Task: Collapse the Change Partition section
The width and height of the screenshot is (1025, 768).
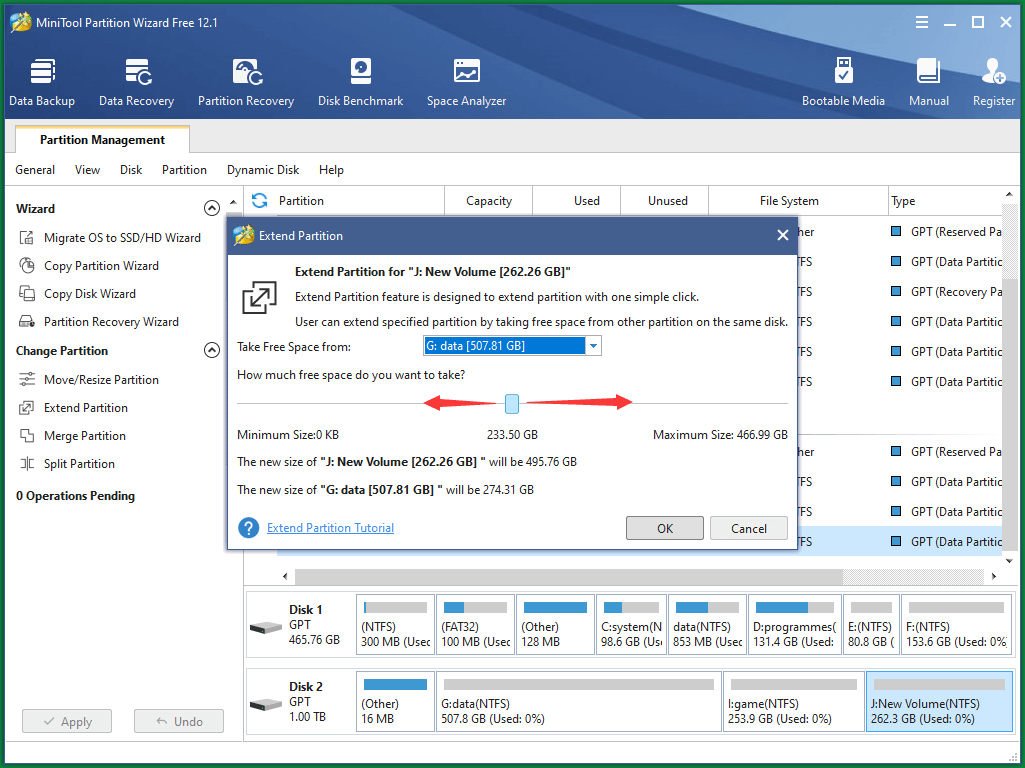Action: pyautogui.click(x=212, y=350)
